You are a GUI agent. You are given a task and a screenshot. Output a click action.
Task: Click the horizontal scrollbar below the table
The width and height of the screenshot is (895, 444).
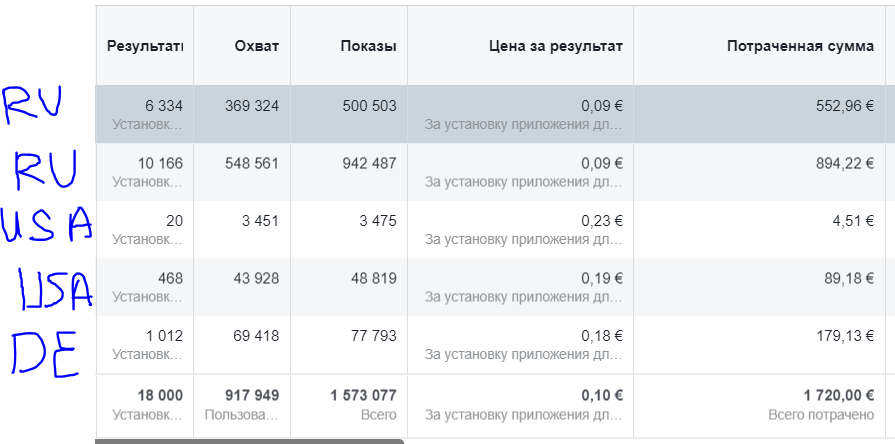click(250, 440)
